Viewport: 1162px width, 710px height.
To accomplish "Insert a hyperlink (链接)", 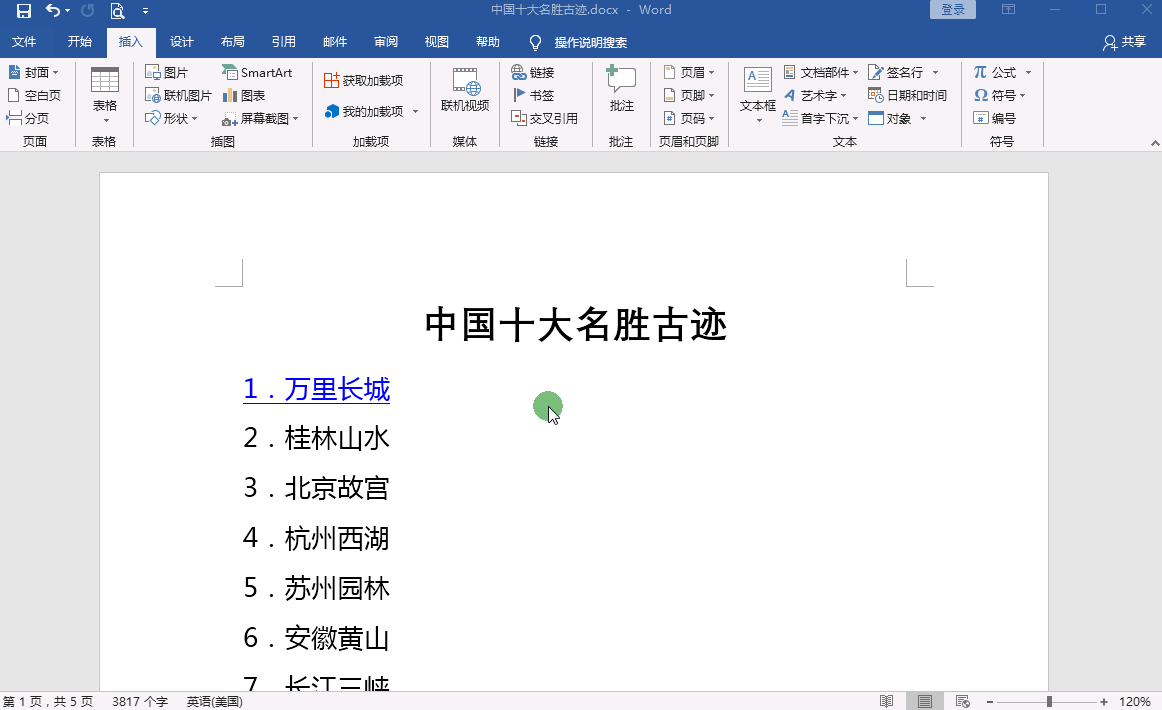I will tap(533, 73).
